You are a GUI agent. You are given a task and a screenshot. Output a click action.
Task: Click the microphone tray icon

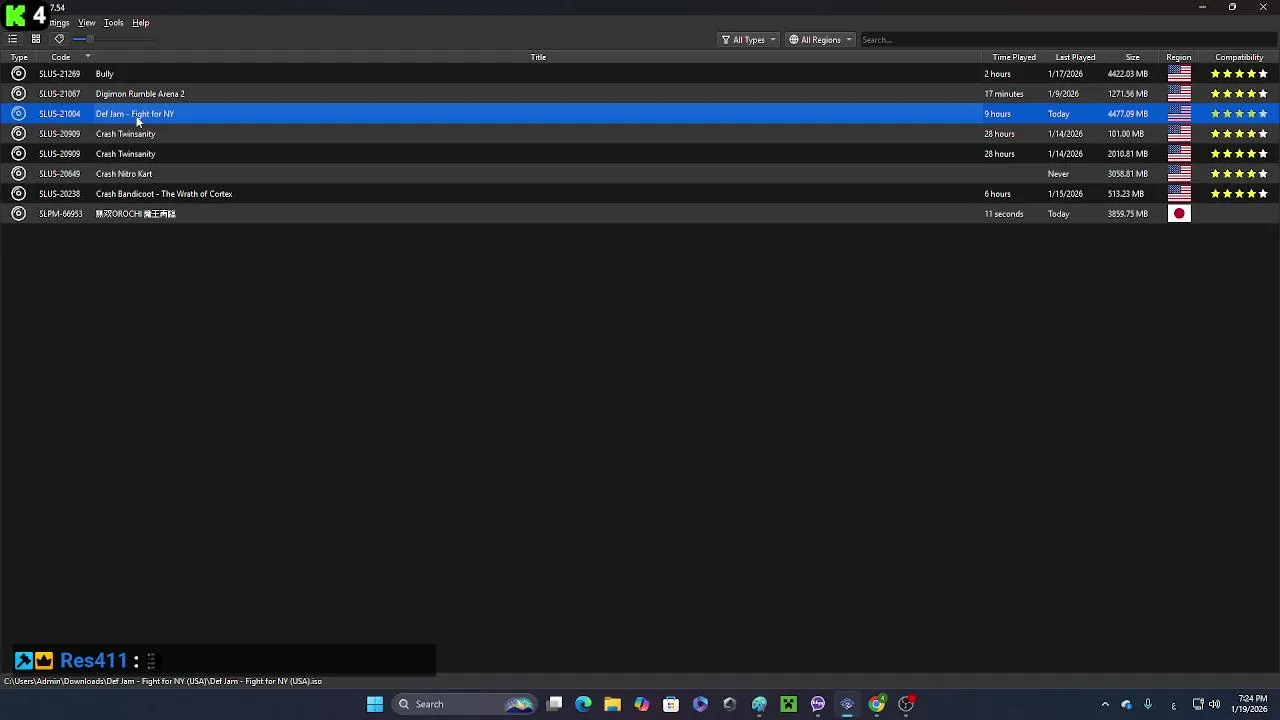[x=1148, y=704]
